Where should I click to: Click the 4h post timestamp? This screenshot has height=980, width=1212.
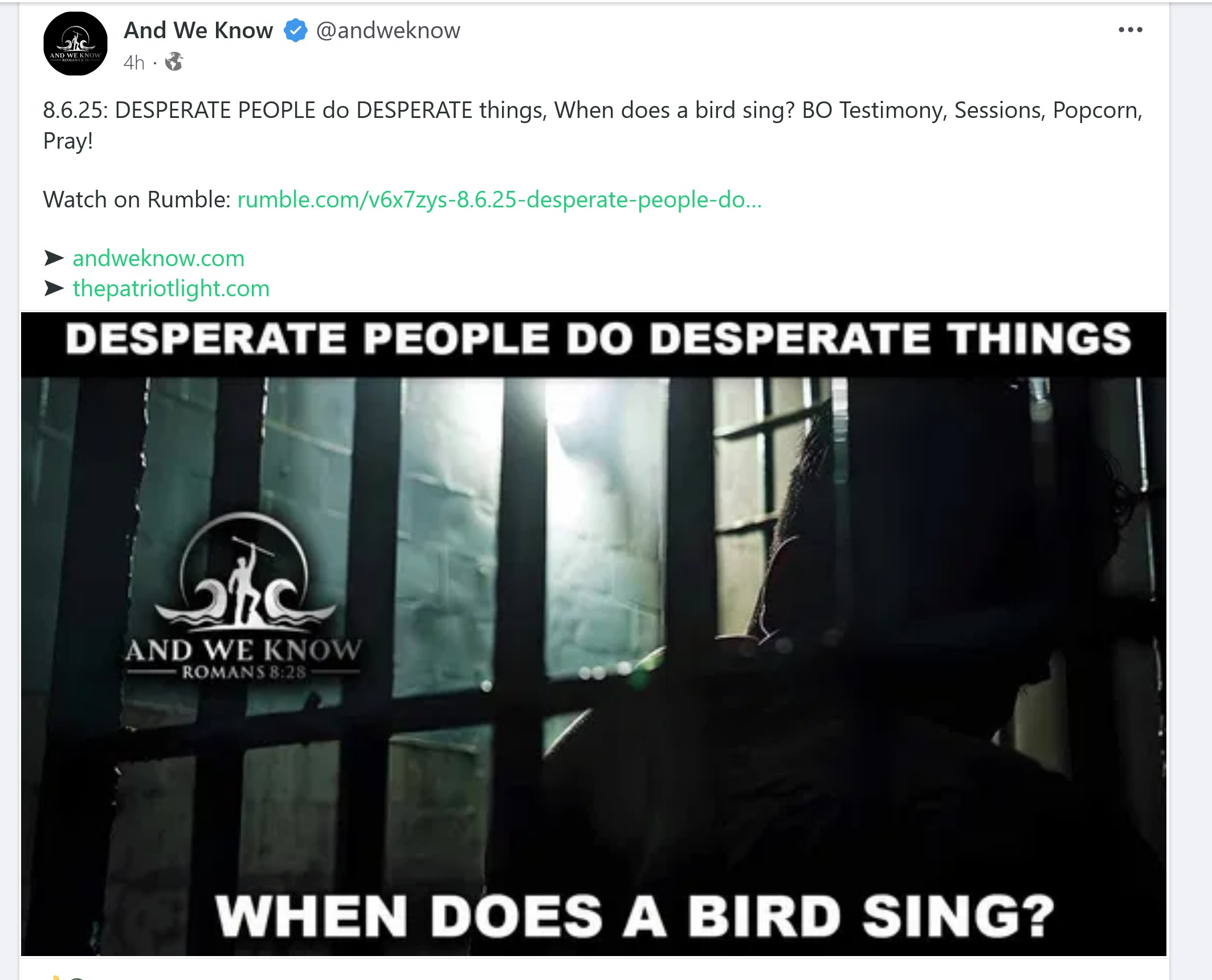pyautogui.click(x=134, y=62)
